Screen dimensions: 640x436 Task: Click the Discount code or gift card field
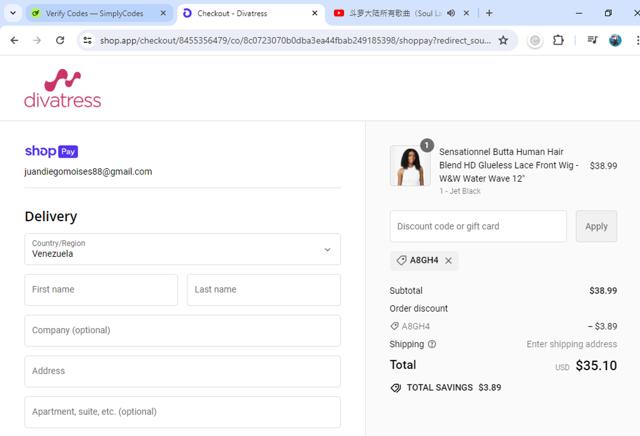(x=478, y=226)
